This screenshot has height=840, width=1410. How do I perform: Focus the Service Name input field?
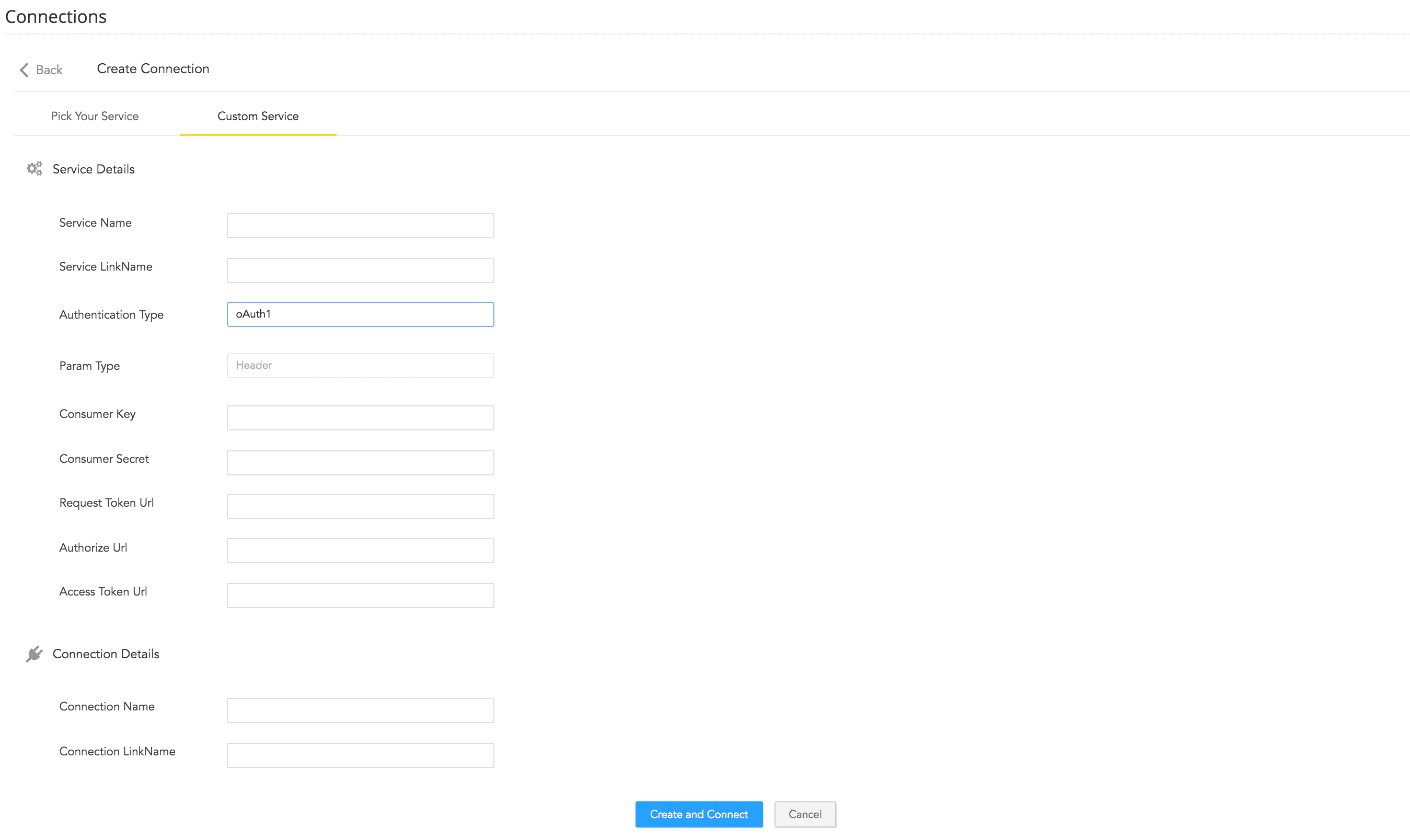360,226
